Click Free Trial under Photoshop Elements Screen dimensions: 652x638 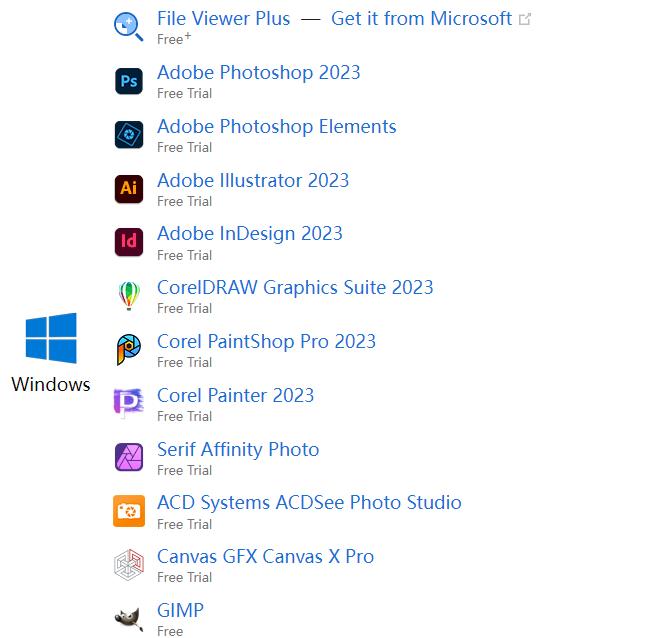pos(185,147)
